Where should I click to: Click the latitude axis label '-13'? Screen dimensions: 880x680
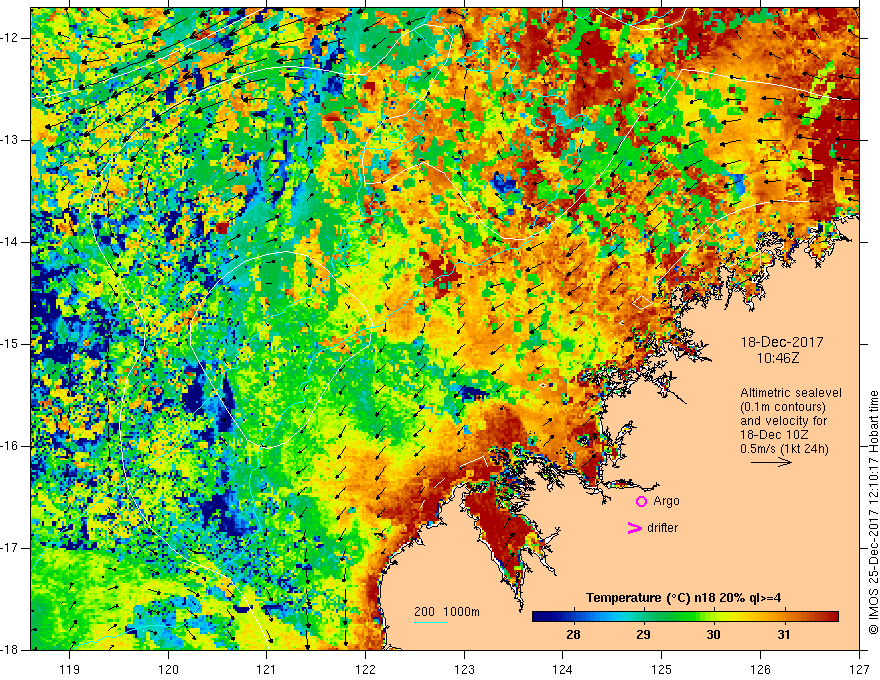coord(11,140)
